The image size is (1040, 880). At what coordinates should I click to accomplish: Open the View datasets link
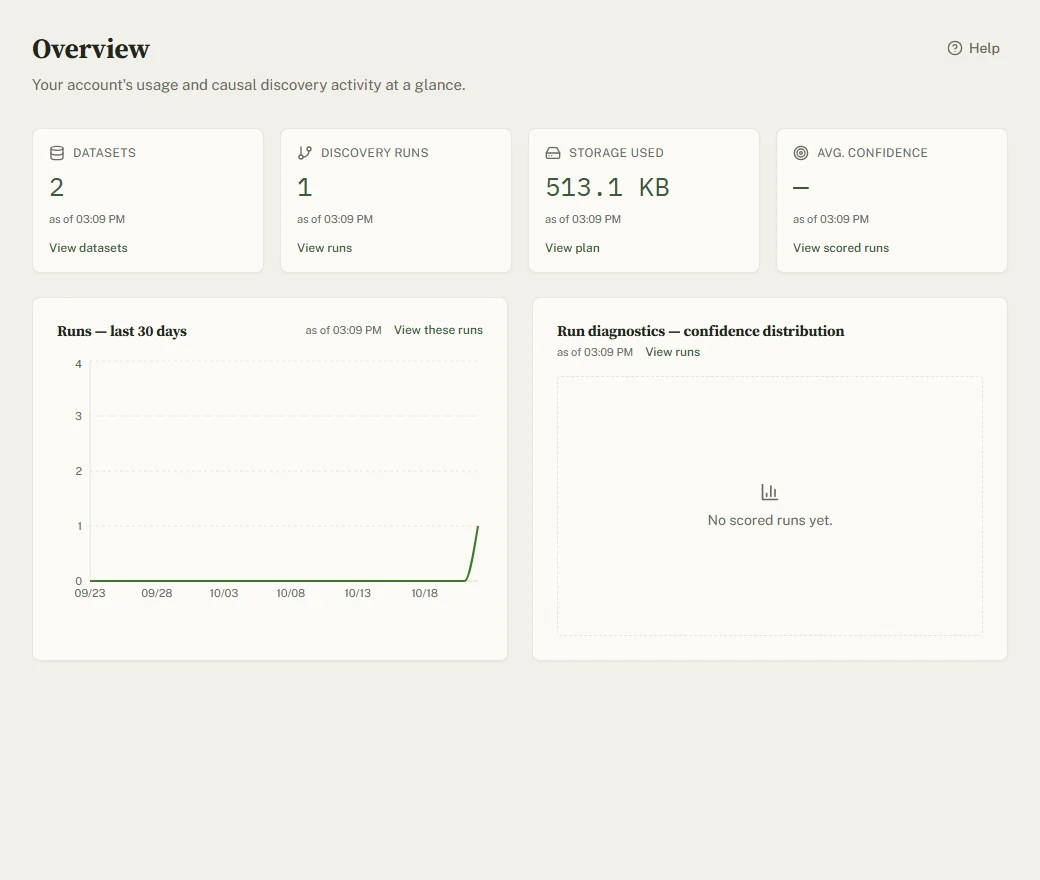point(88,248)
